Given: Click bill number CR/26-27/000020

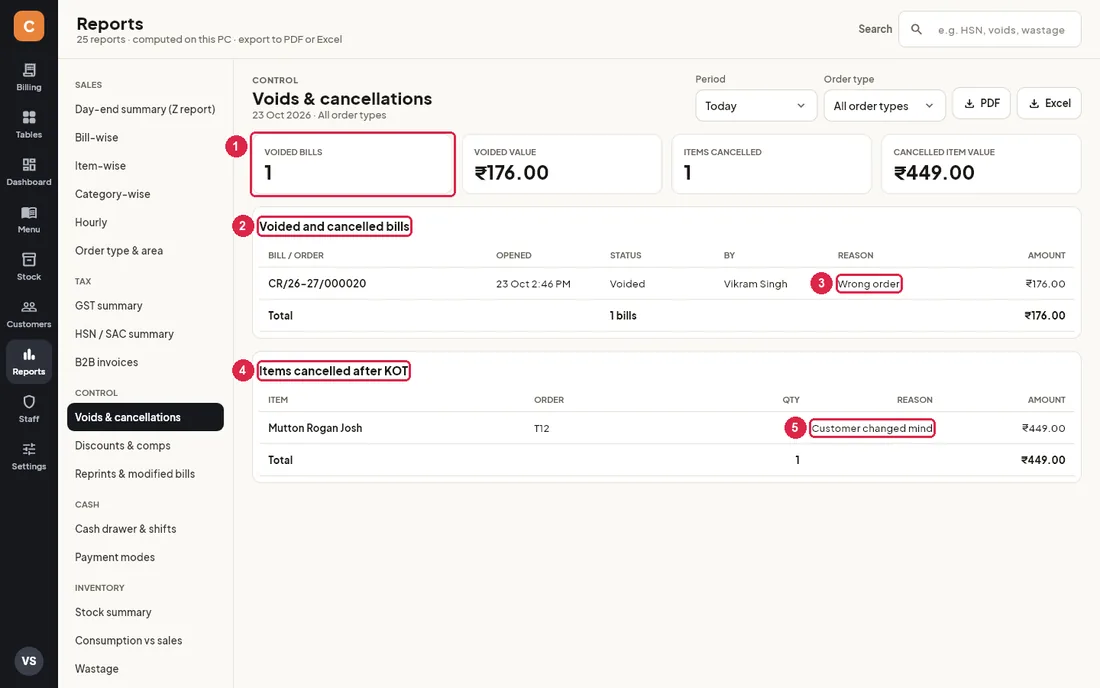Looking at the screenshot, I should [317, 283].
